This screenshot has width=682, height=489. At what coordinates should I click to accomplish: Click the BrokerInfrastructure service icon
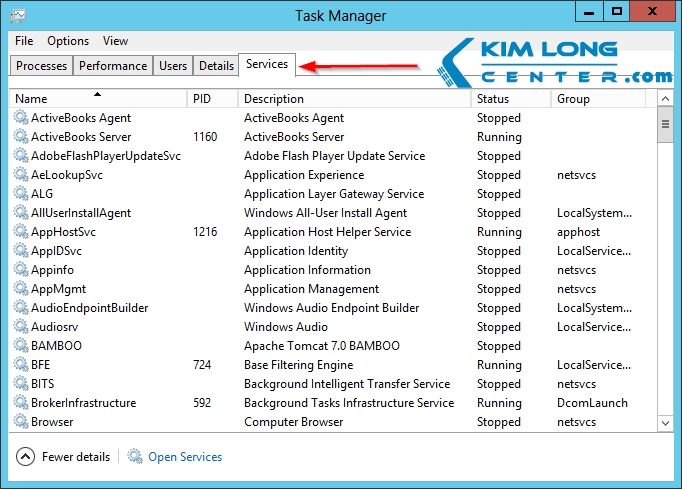coord(21,403)
